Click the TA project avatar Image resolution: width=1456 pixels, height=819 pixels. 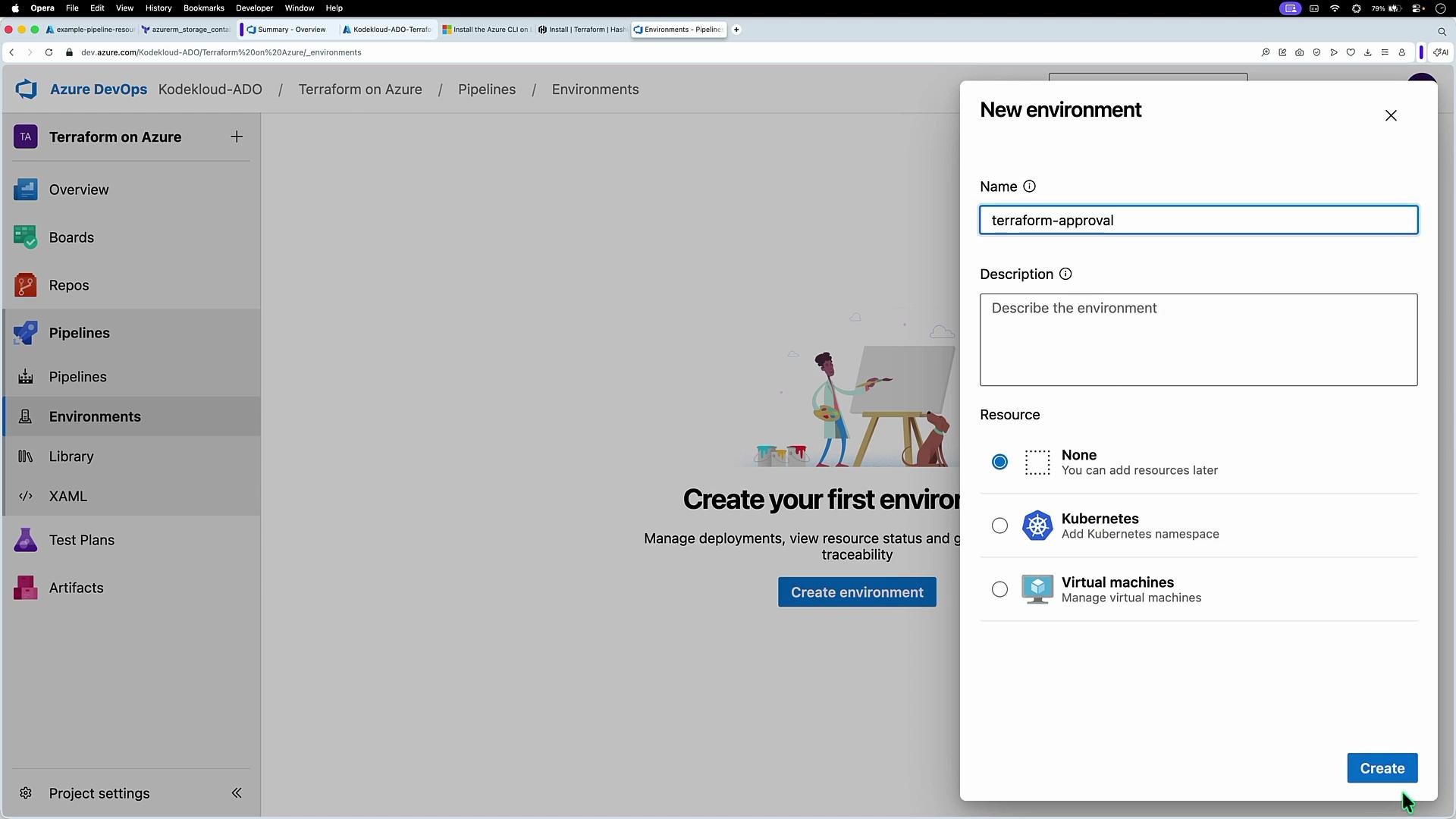click(x=26, y=136)
